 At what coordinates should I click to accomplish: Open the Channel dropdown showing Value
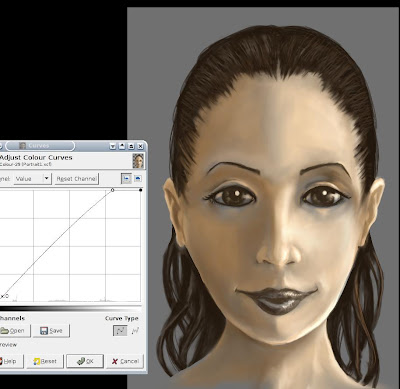pos(32,179)
